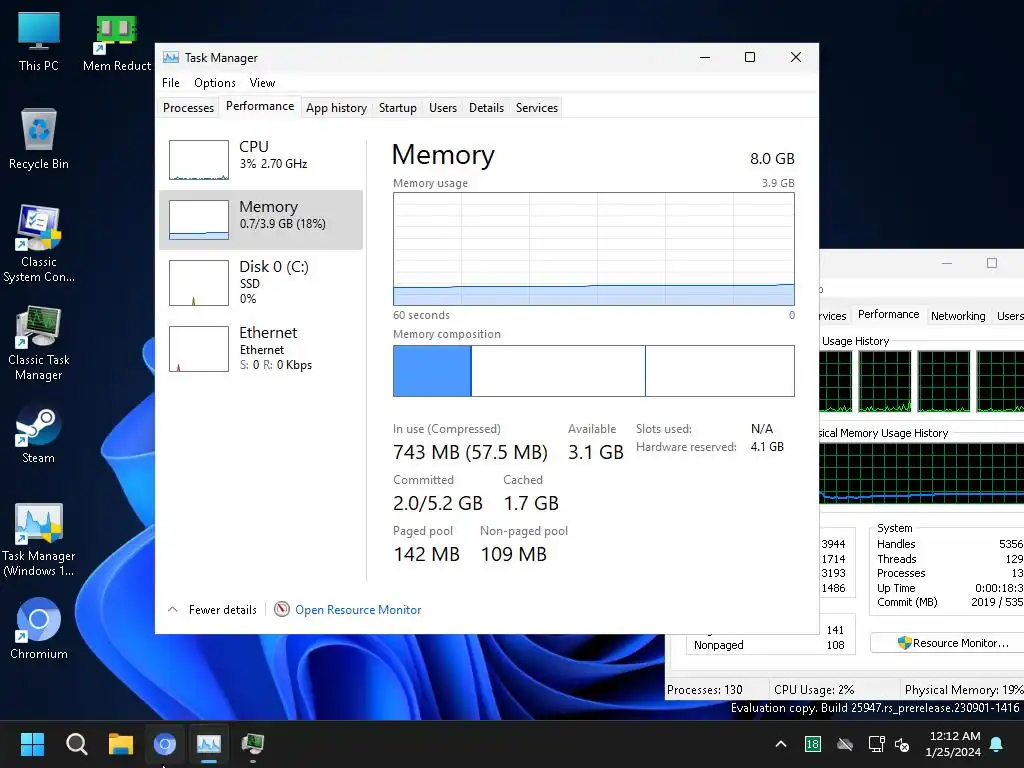
Task: Select the Disk 0 (C:) performance entry
Action: click(261, 282)
